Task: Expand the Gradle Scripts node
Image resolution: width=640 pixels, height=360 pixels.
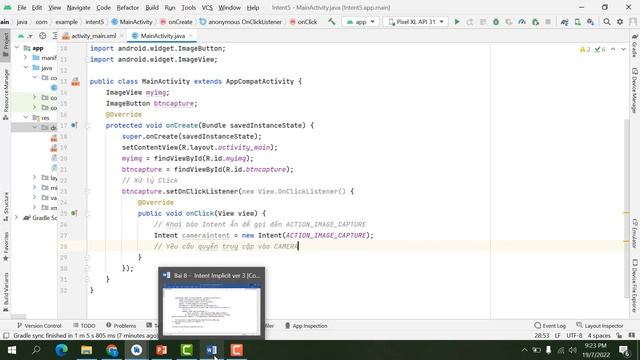Action: 17,218
